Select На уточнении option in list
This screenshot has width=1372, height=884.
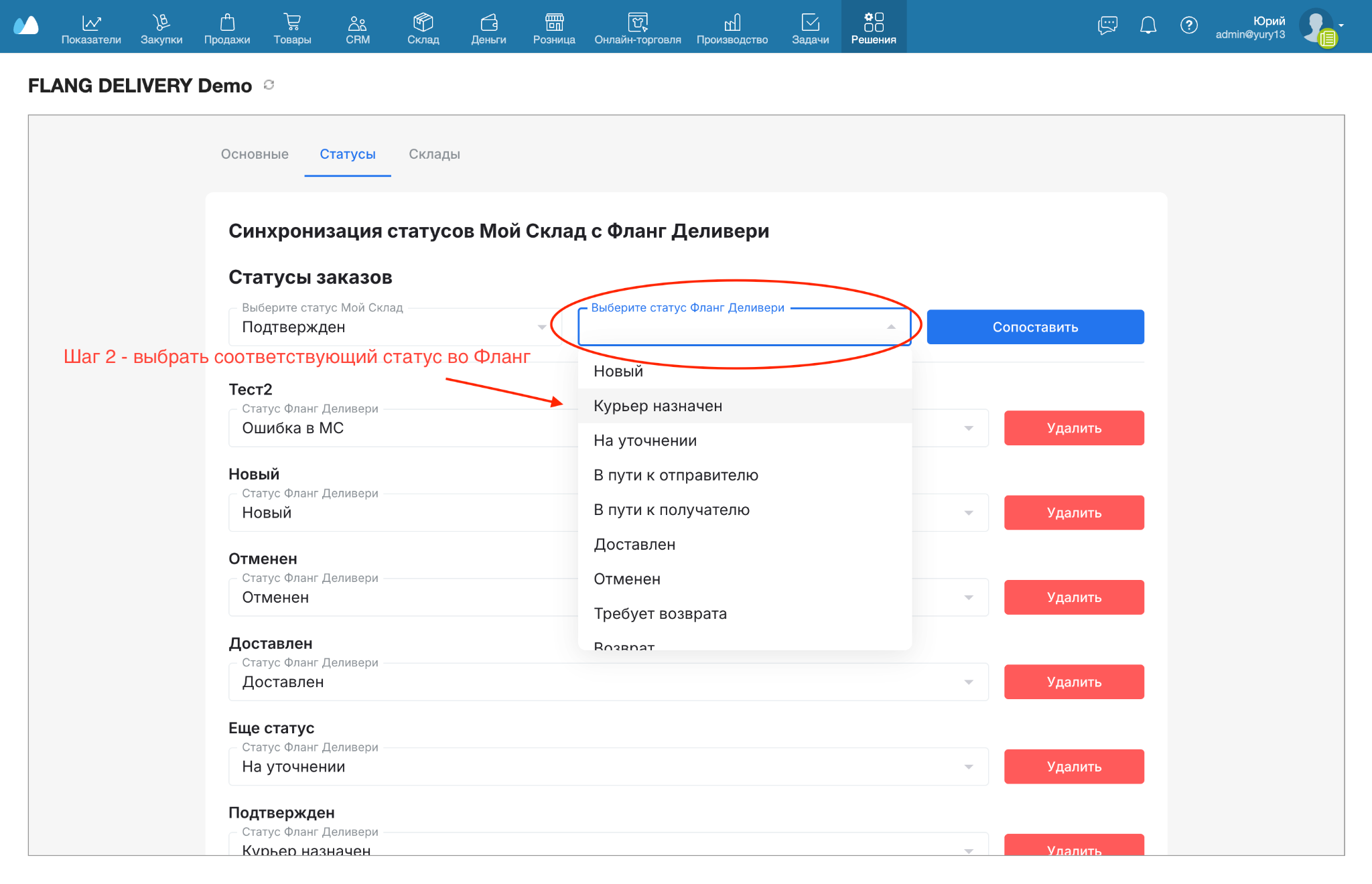click(745, 441)
